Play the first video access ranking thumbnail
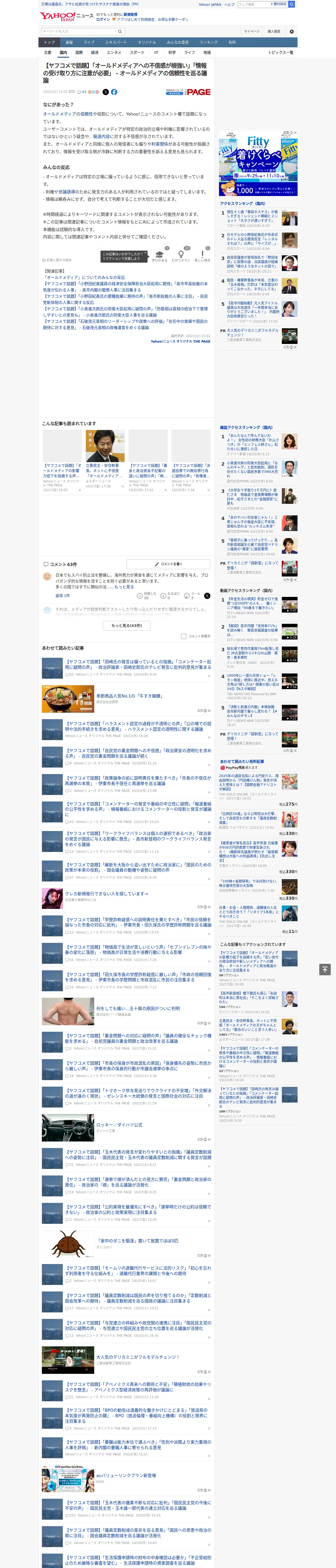Screen dimensions: 336x1568 (290, 604)
